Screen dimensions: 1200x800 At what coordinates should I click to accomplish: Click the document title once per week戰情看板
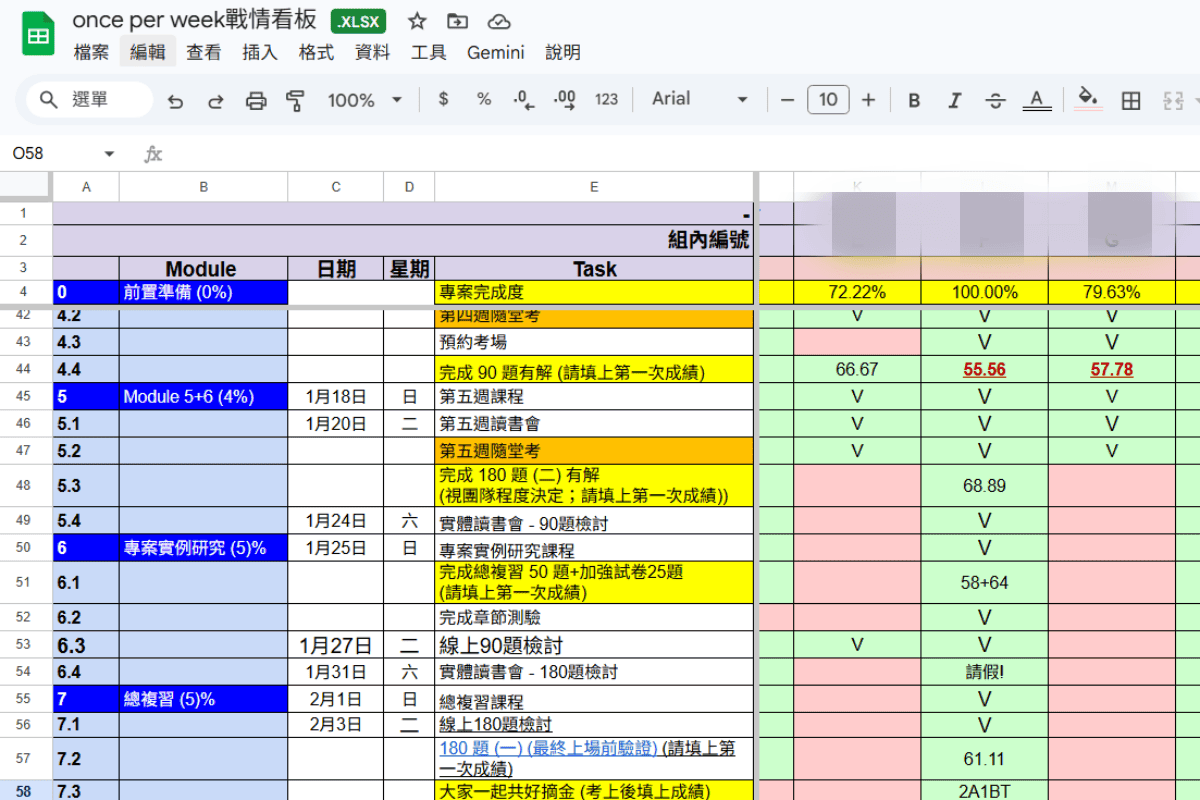pyautogui.click(x=195, y=21)
